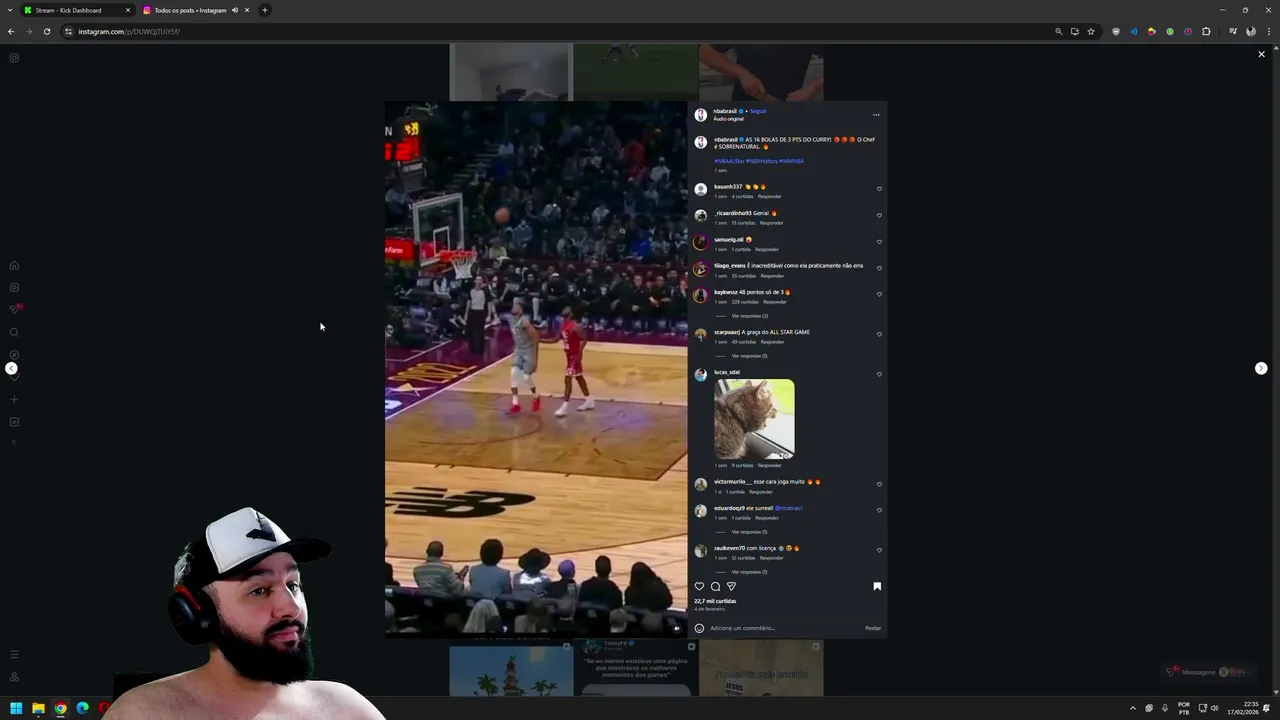Like samuelg.oll's comment
The width and height of the screenshot is (1280, 720).
(879, 242)
